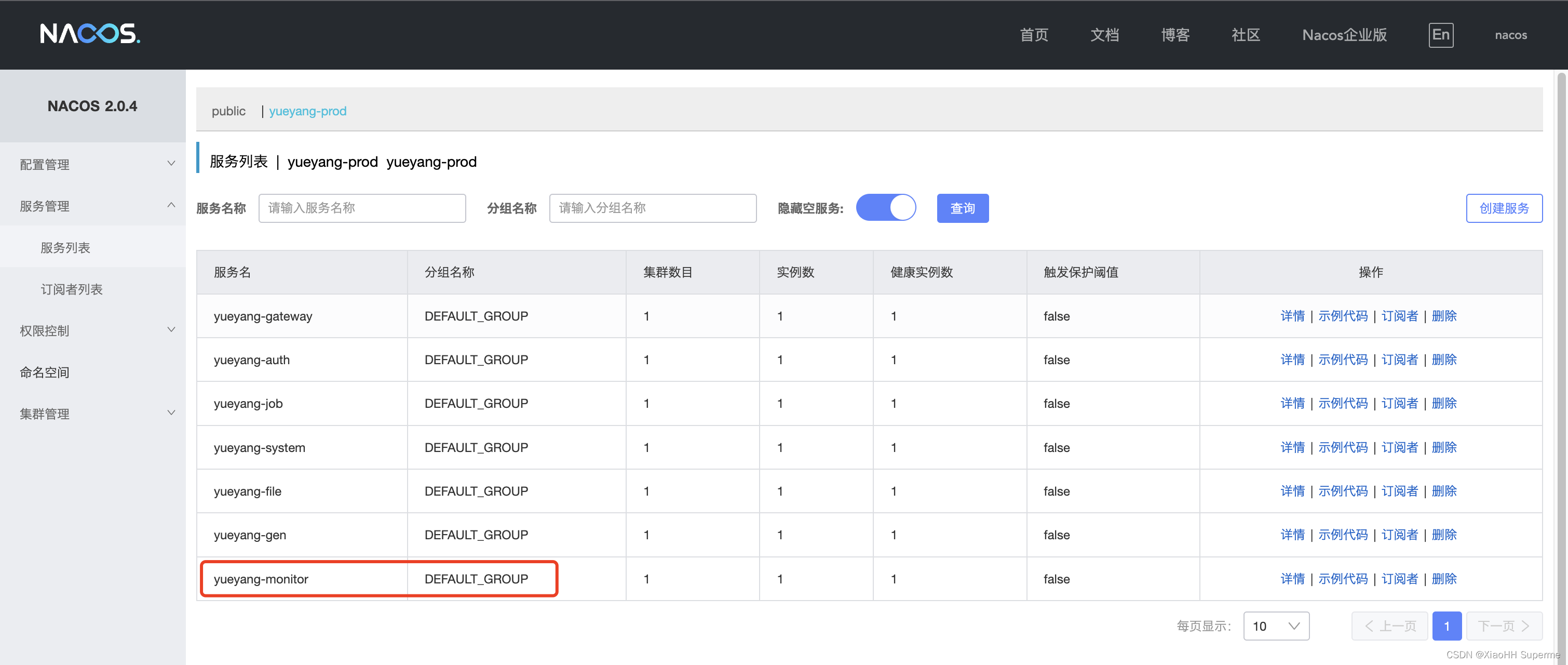Open 详情 for yueyang-auth

point(1292,360)
